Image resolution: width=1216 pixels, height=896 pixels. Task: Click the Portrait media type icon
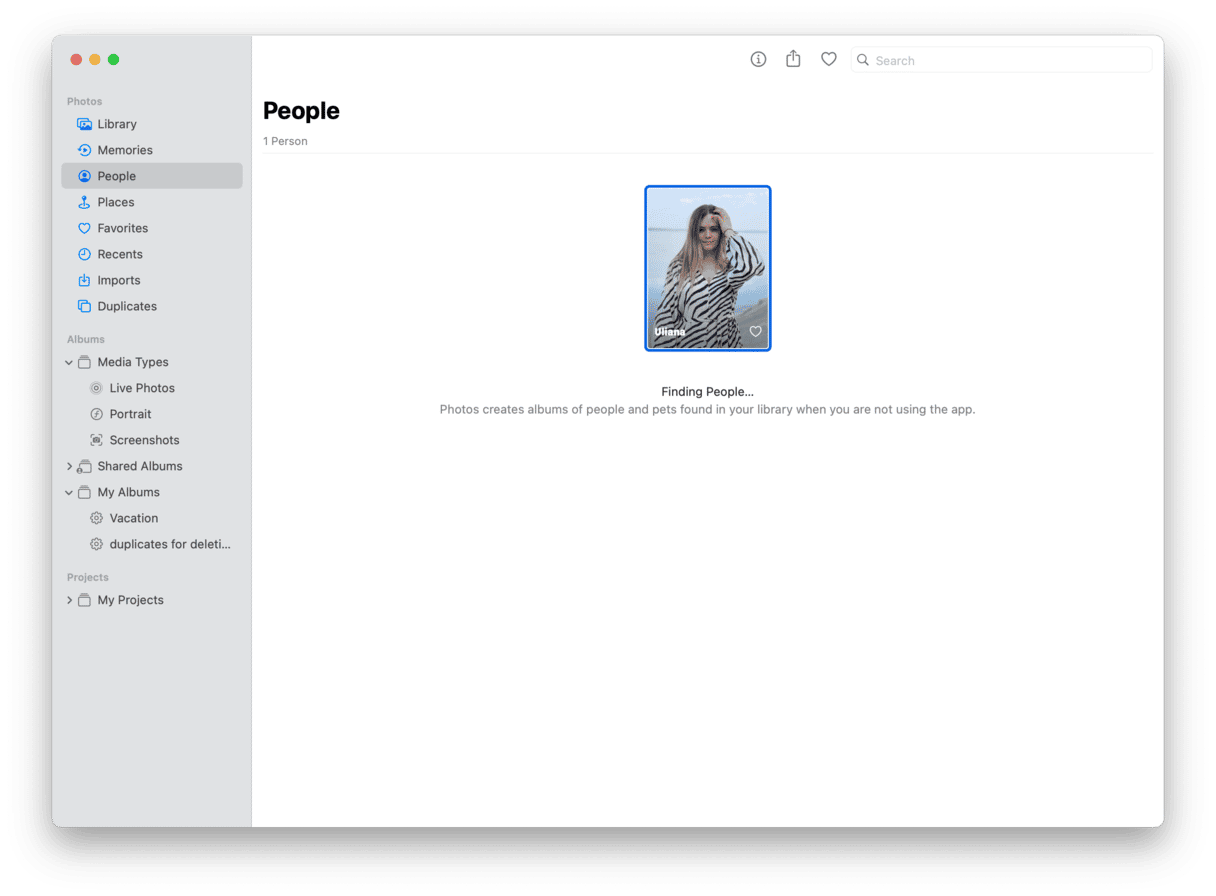click(x=96, y=414)
